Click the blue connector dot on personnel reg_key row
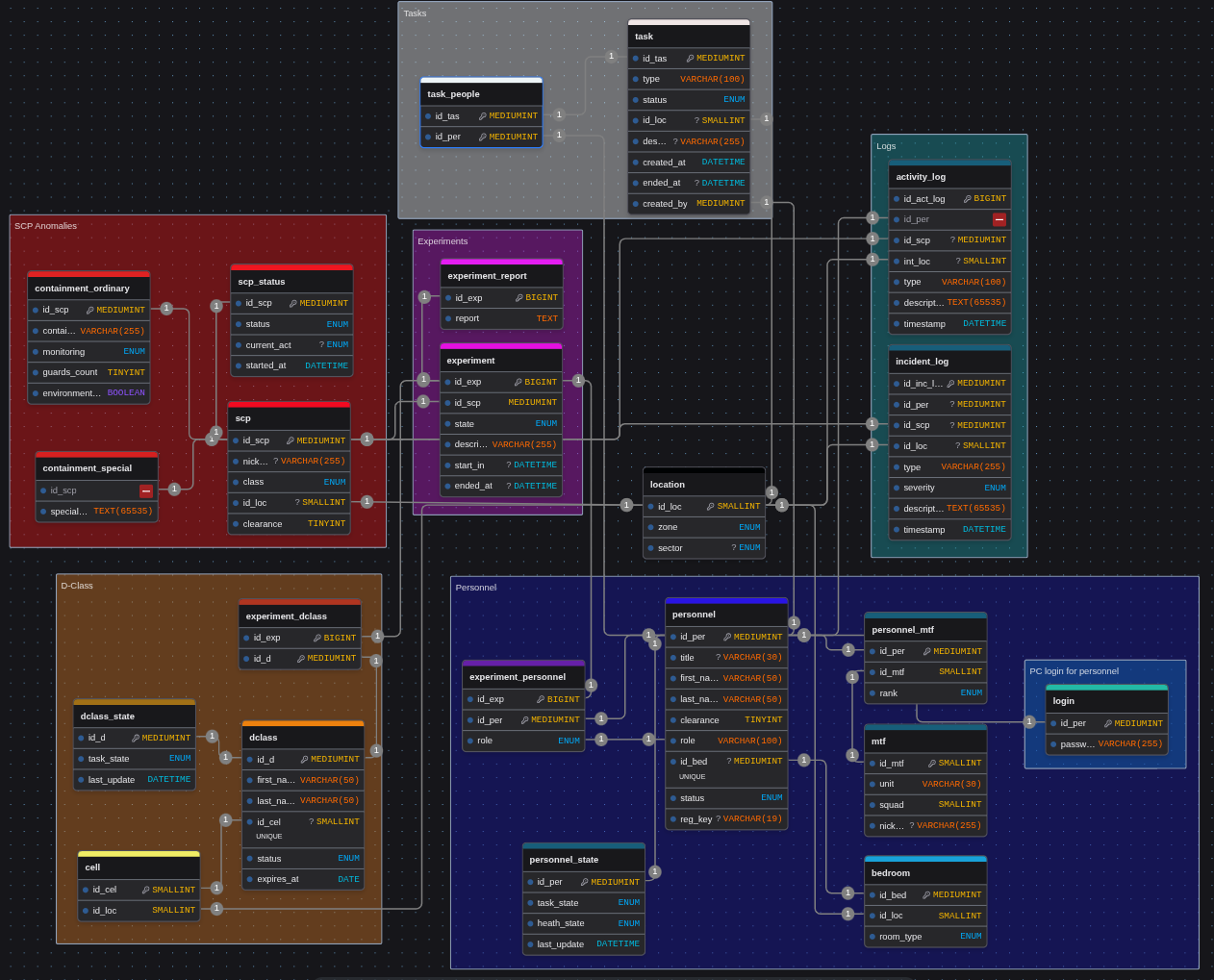This screenshot has width=1214, height=980. (673, 819)
